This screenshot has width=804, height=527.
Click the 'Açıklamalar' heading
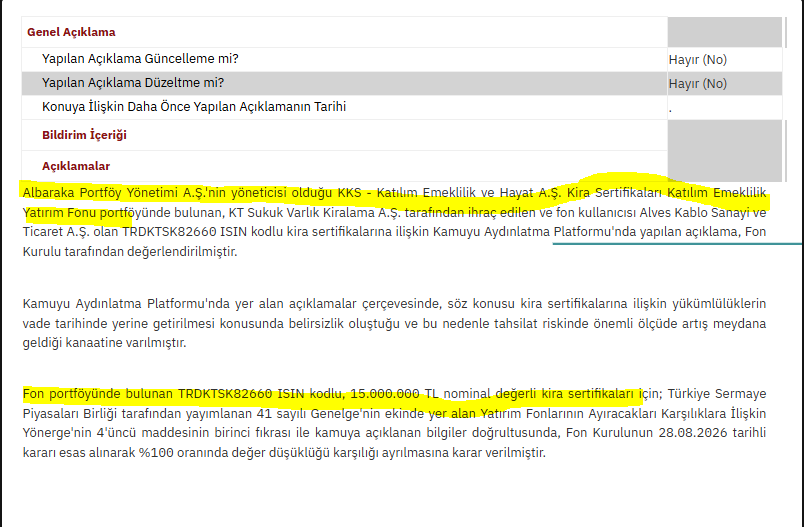point(76,166)
